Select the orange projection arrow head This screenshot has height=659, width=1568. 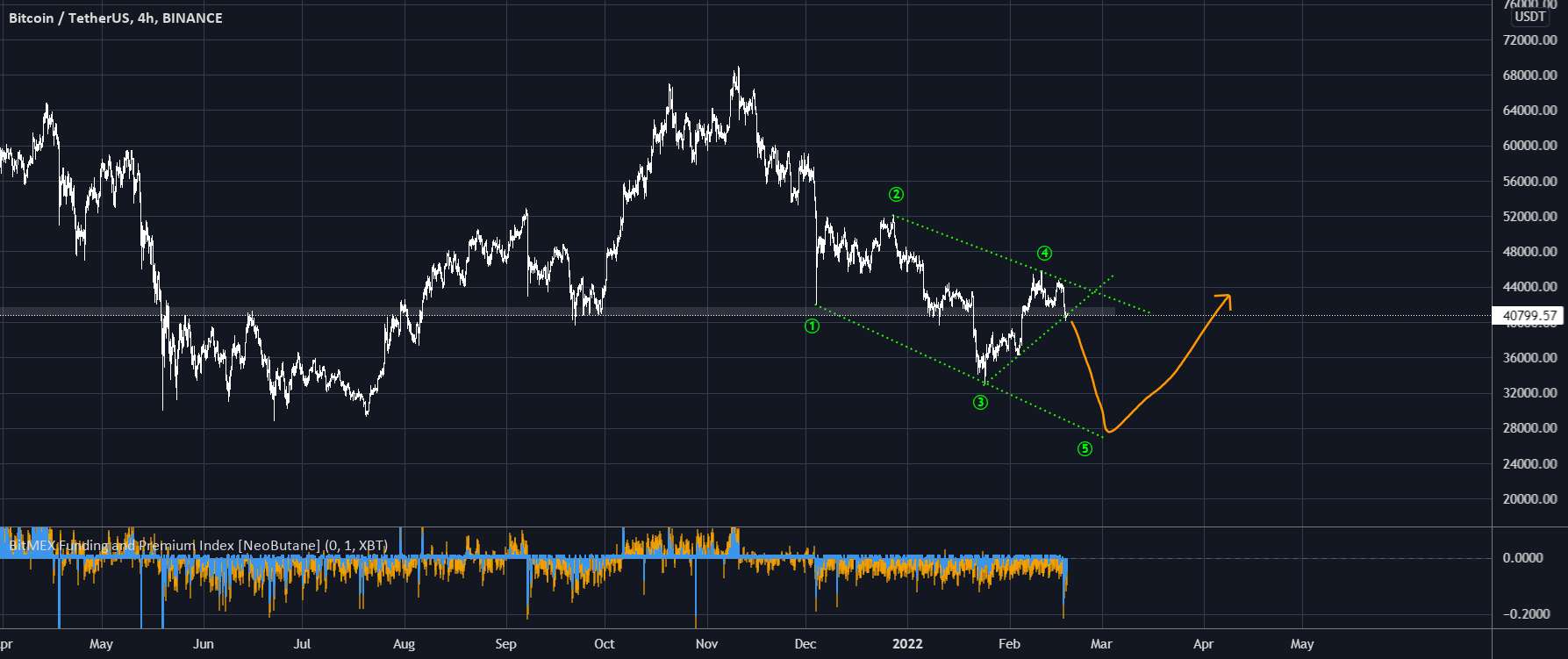tap(1224, 300)
